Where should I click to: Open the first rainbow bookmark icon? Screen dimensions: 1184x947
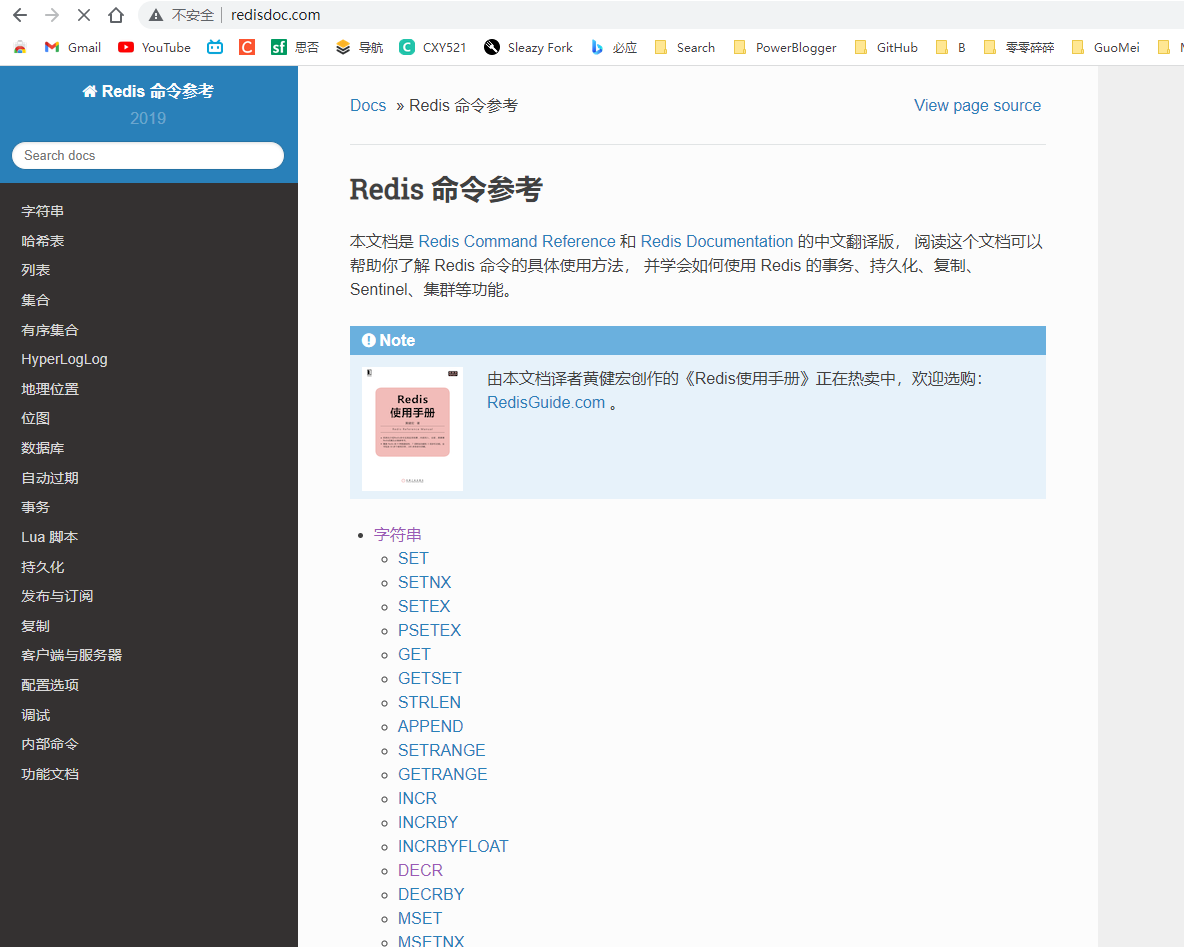(20, 48)
